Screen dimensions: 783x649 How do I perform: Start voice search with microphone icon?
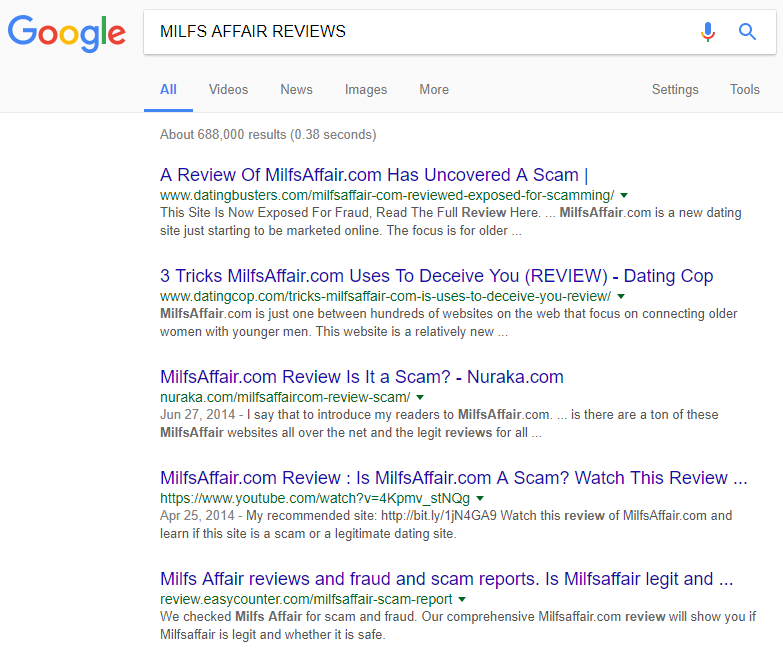708,31
